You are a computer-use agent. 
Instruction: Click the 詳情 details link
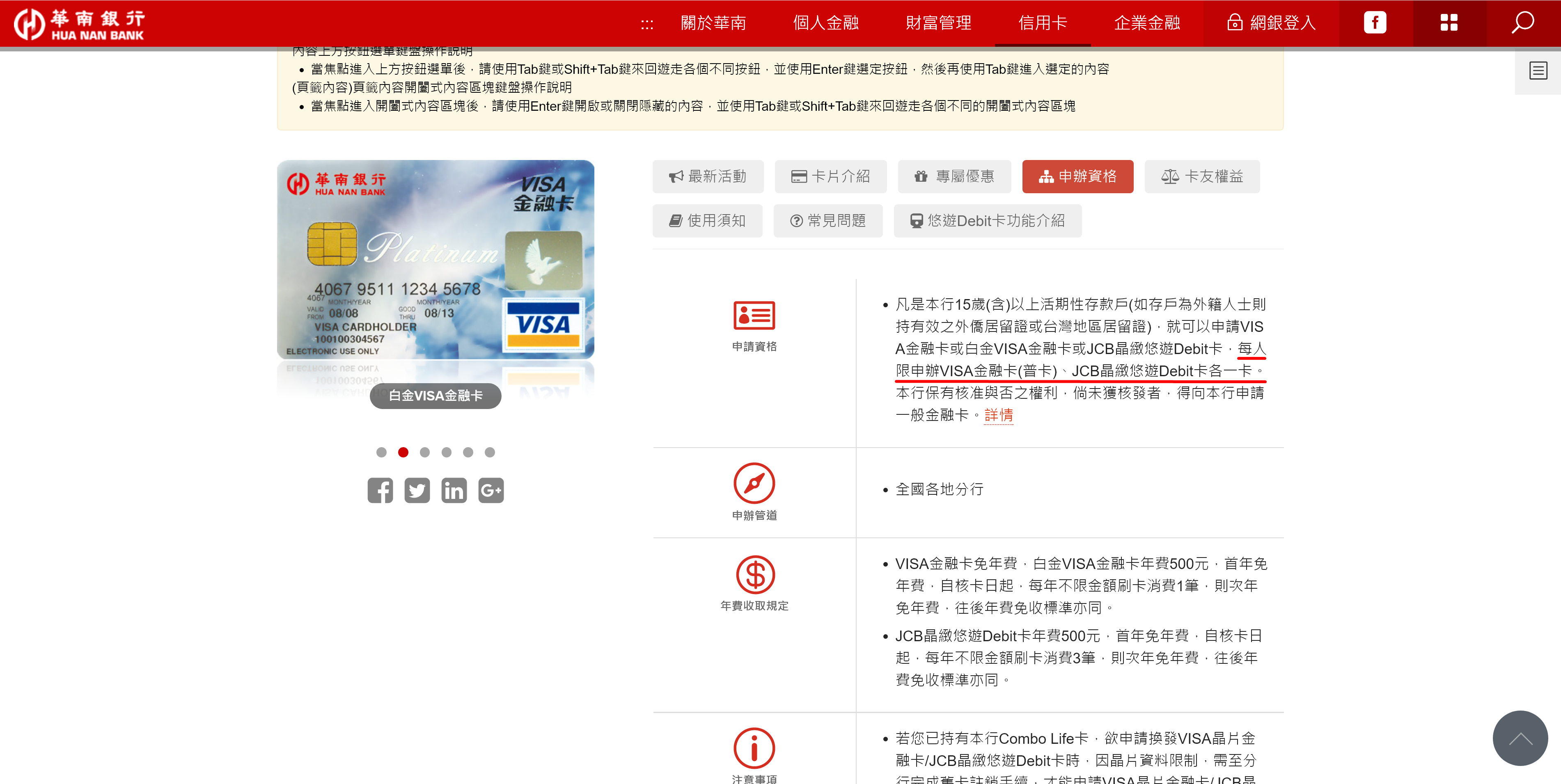(998, 415)
